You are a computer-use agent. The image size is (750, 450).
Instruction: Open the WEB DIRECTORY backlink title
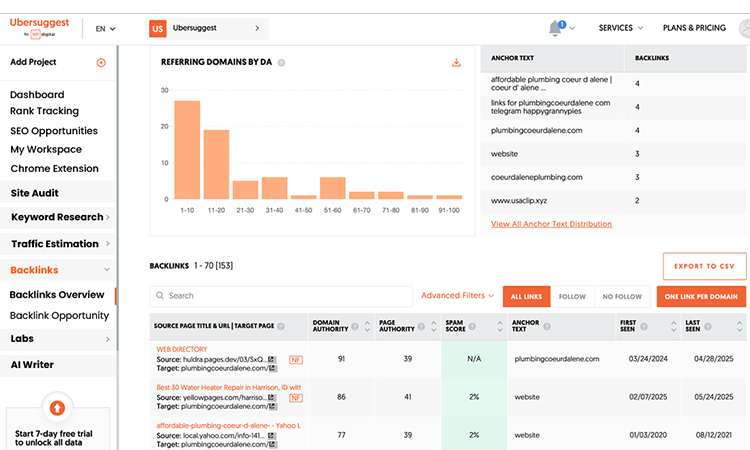tap(182, 350)
